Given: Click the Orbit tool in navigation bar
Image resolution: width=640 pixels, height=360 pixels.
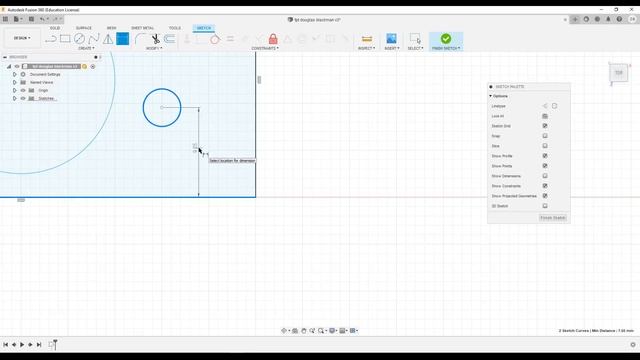Looking at the screenshot, I should click(284, 331).
